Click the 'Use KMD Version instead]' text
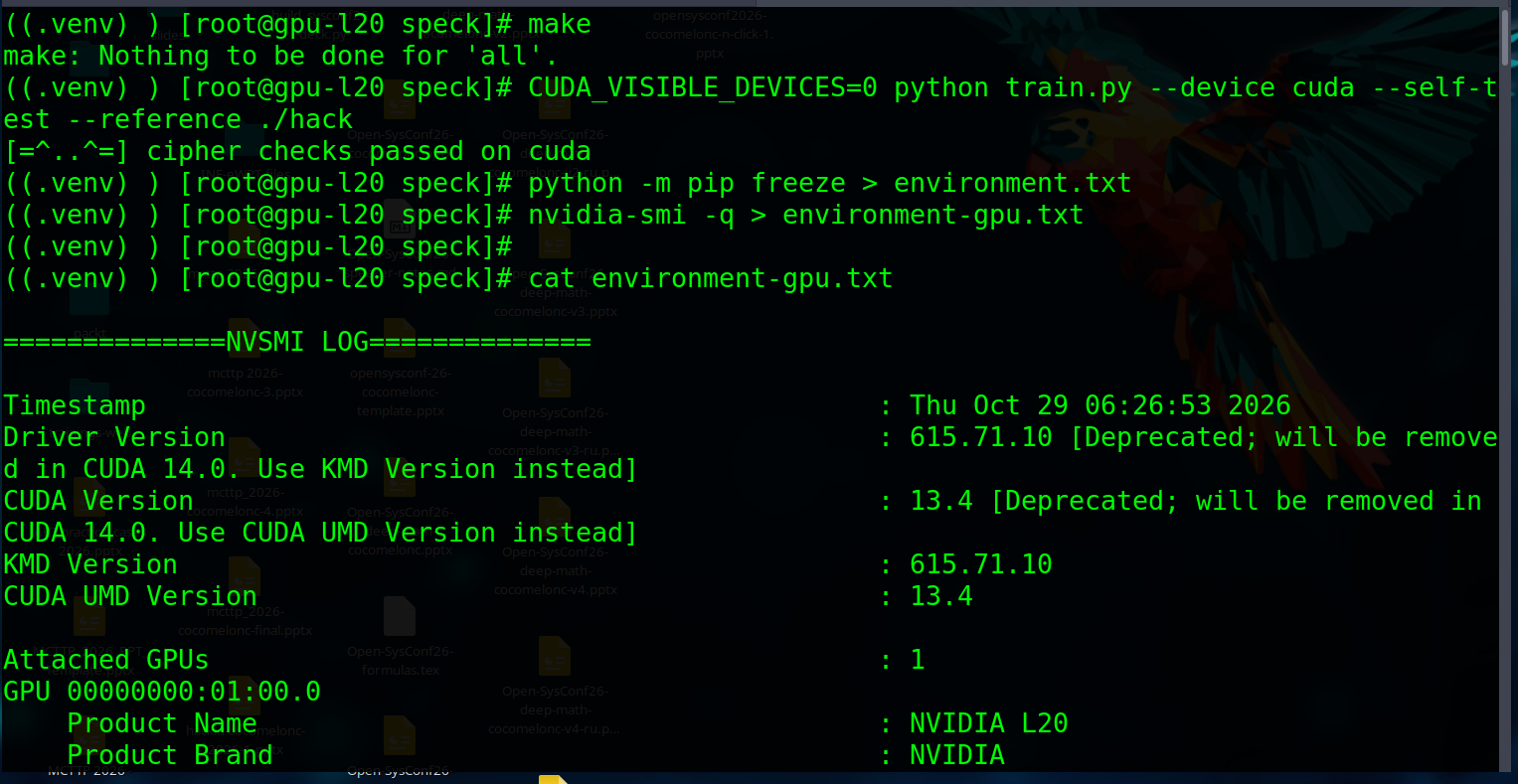 pos(447,469)
